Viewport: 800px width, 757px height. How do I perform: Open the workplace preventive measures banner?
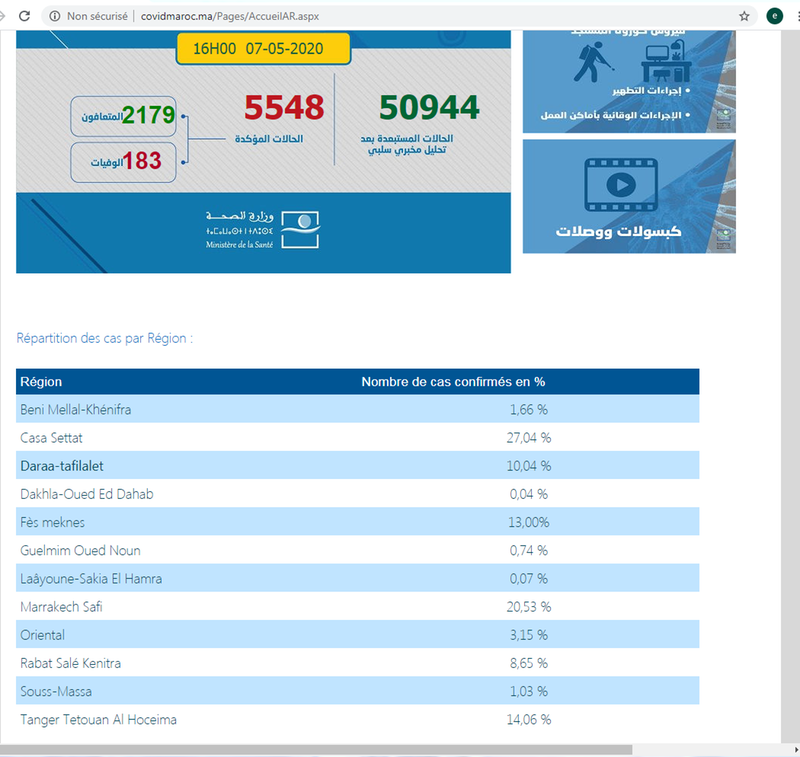click(629, 82)
